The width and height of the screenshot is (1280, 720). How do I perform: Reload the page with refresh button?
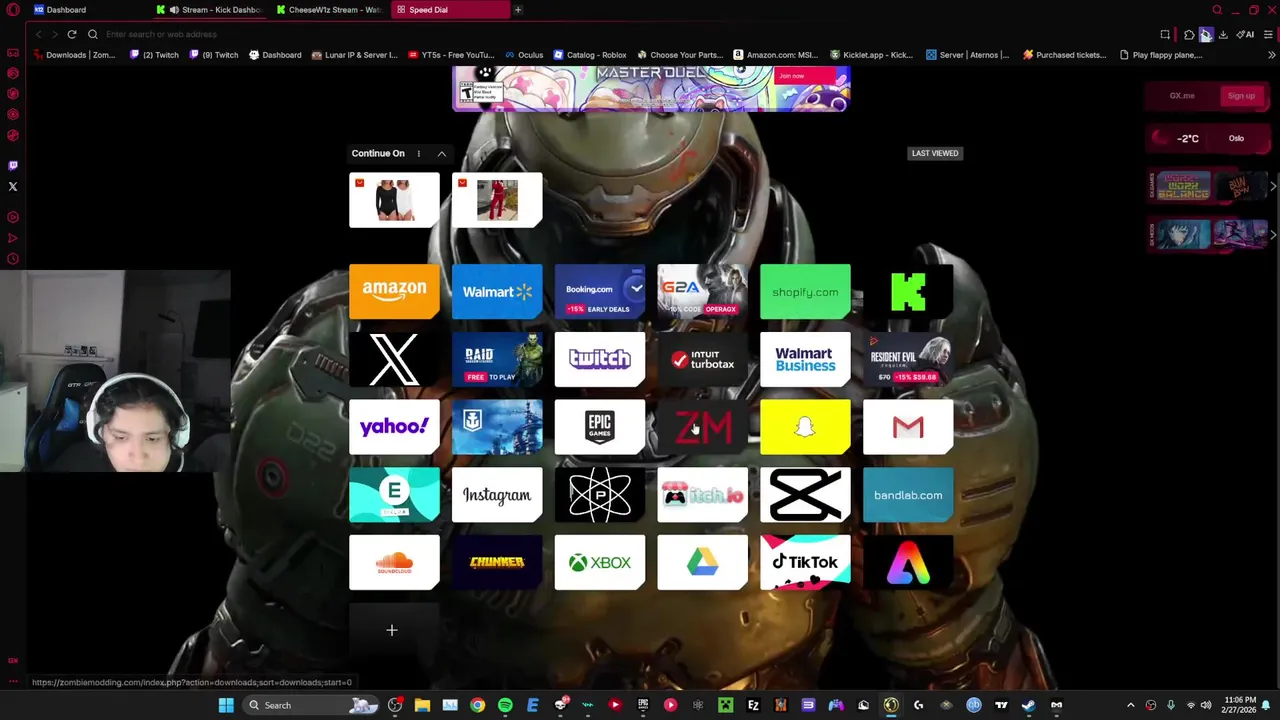point(72,34)
